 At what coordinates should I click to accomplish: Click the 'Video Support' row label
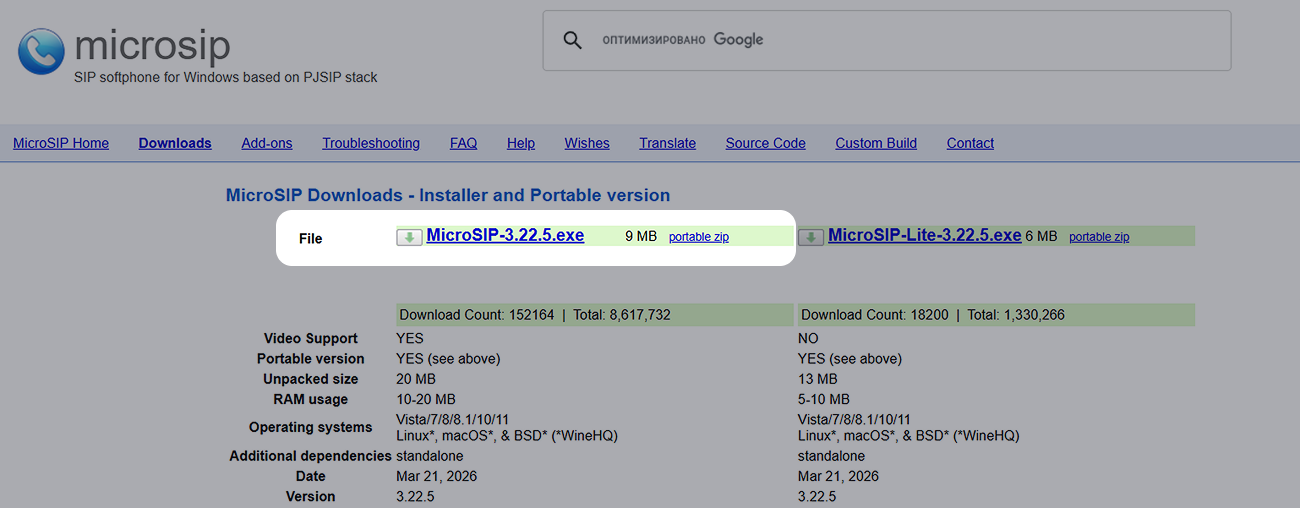pyautogui.click(x=311, y=338)
